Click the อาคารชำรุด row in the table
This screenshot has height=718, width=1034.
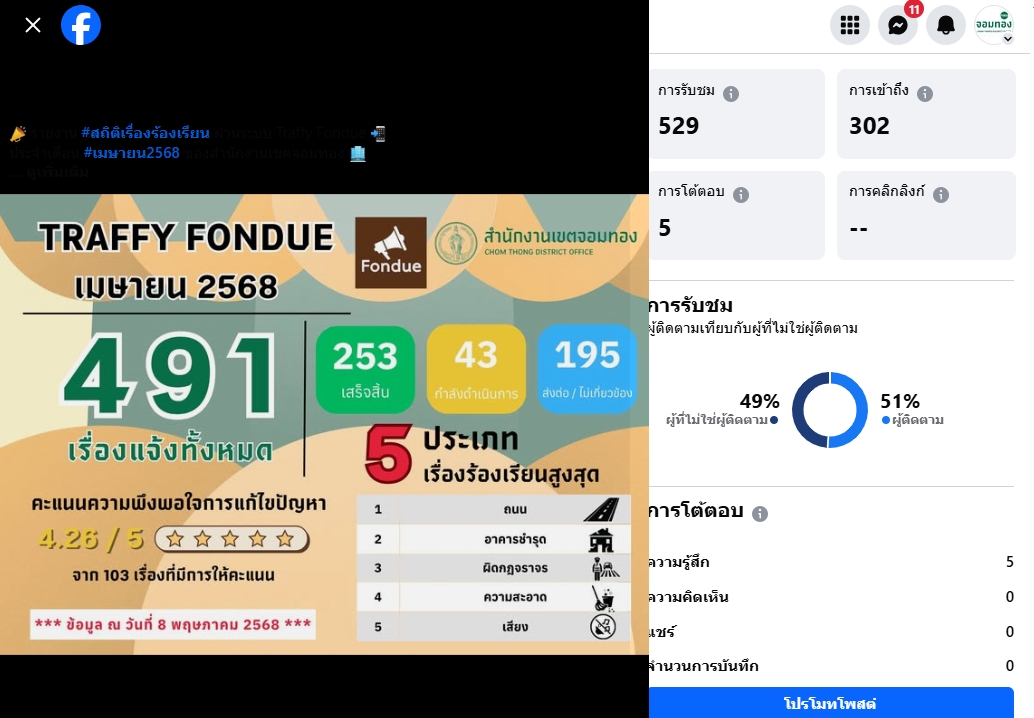pos(494,539)
